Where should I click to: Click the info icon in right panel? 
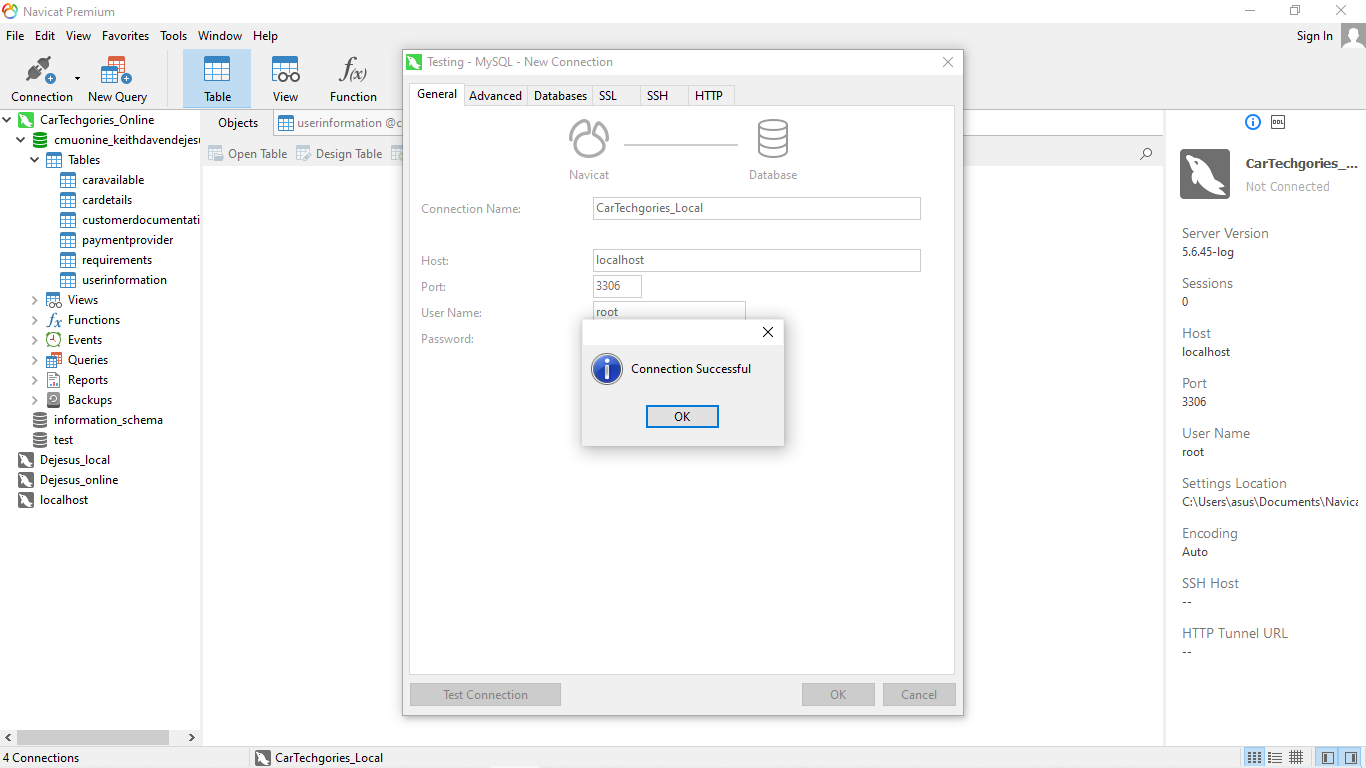coord(1252,122)
